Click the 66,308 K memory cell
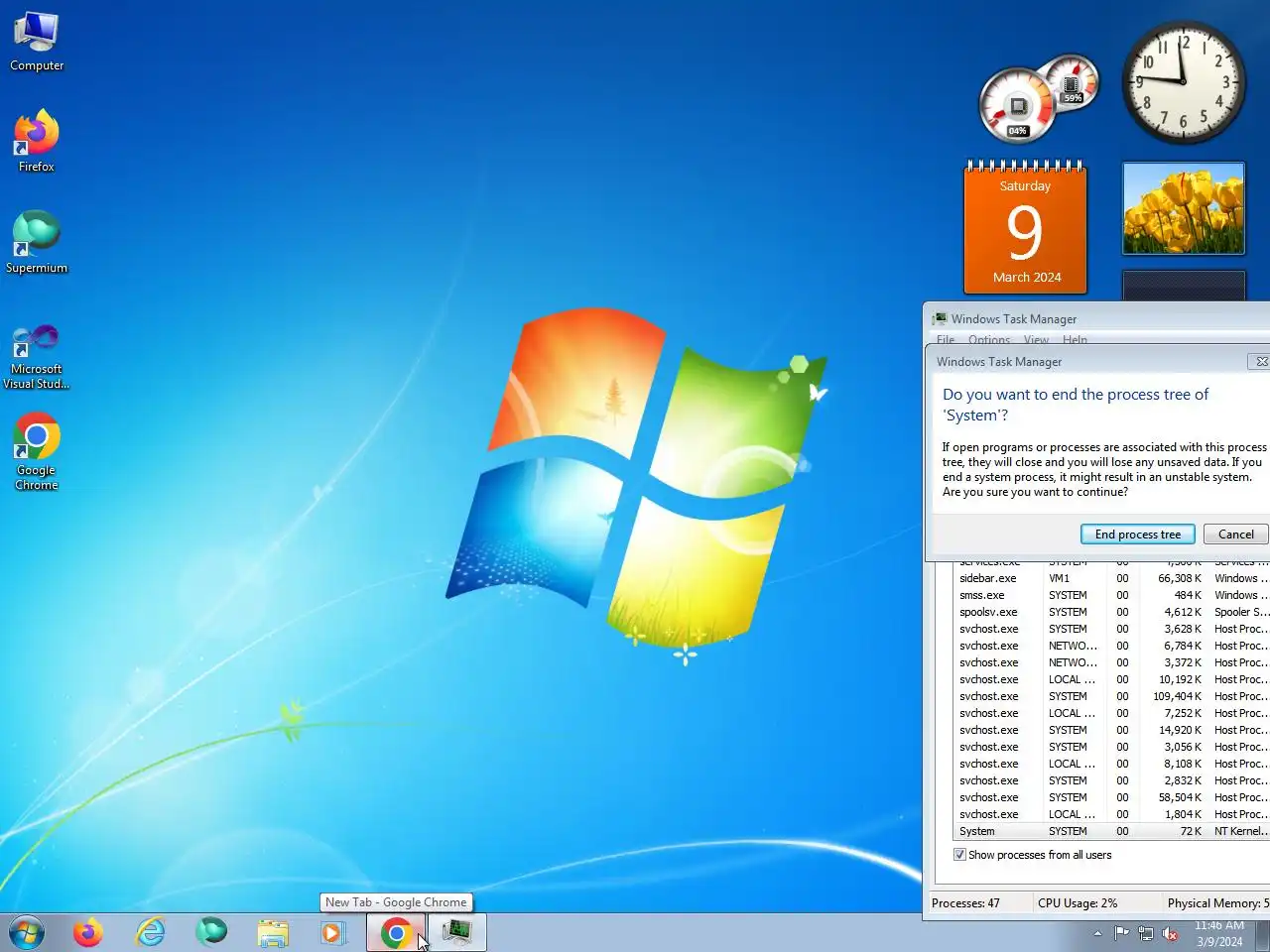This screenshot has height=952, width=1270. tap(1180, 578)
